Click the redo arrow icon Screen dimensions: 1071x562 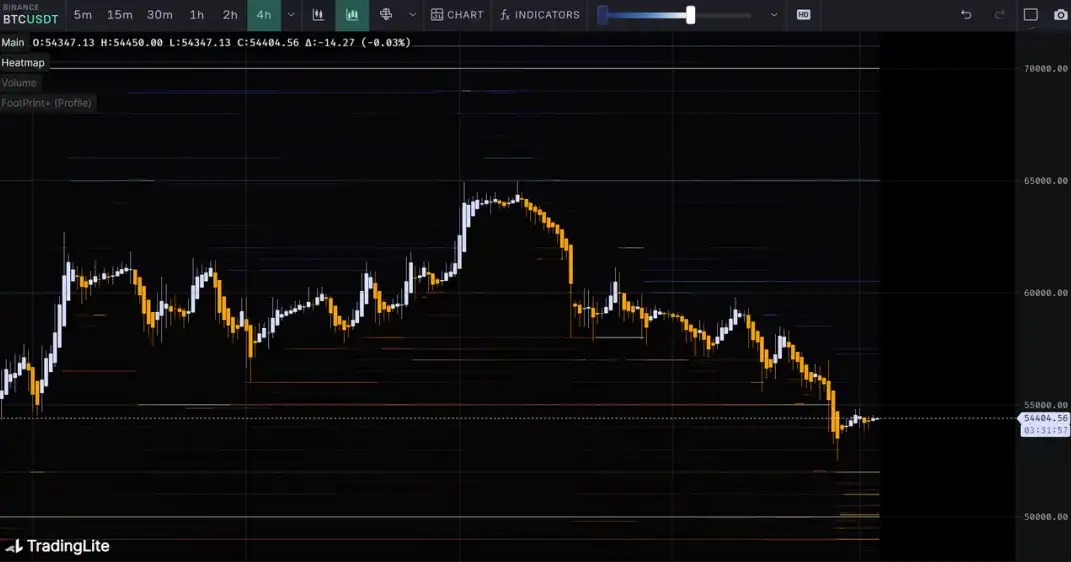tap(999, 15)
